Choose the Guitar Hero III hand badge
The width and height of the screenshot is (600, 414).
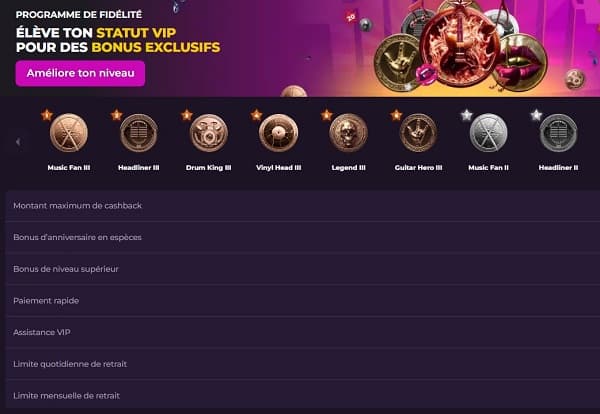(418, 133)
